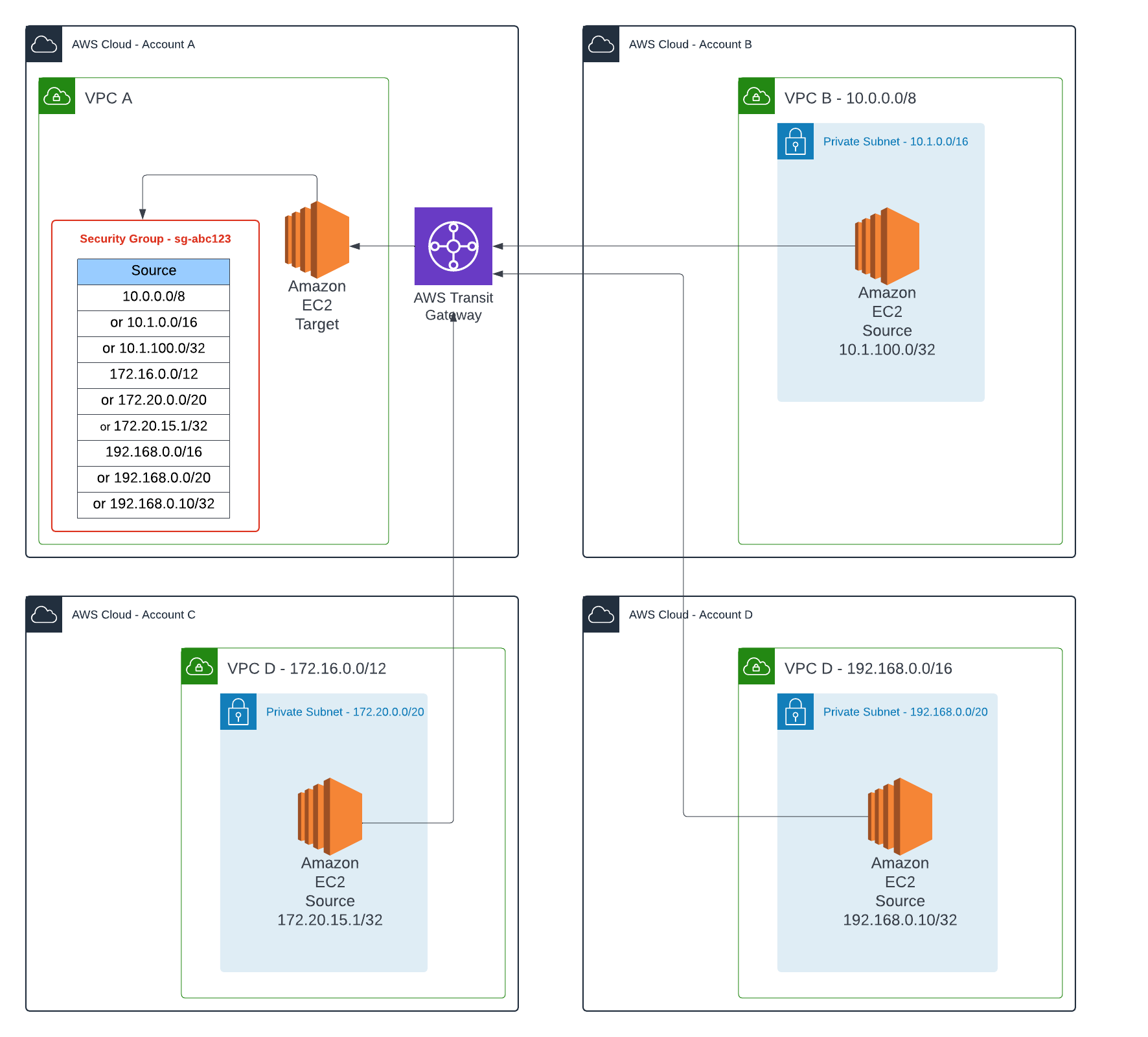Screen dimensions: 1148x1037
Task: Click the 'AWS Cloud - Account A' label
Action: tap(133, 44)
